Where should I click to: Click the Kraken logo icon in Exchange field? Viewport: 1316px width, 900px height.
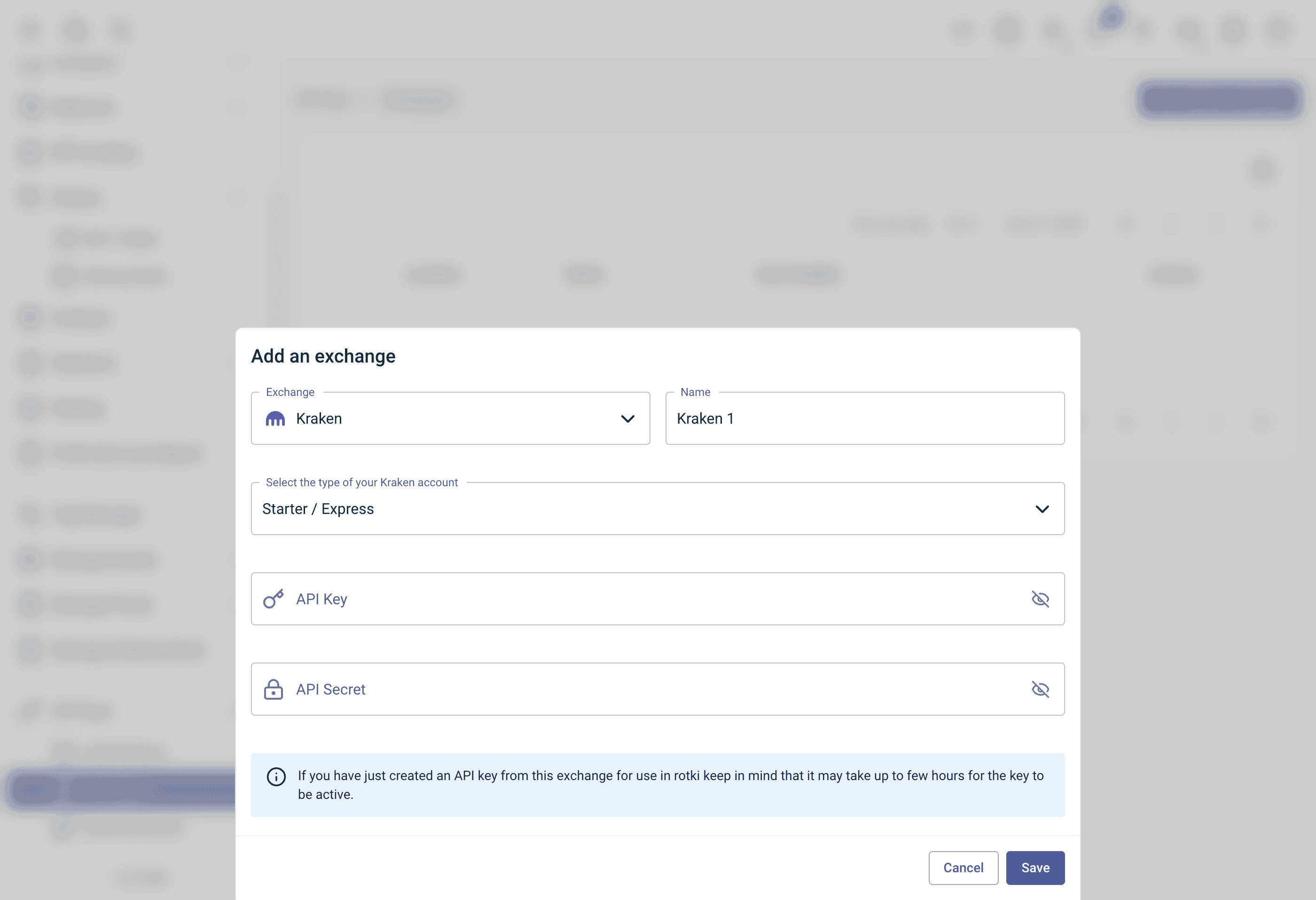click(275, 418)
